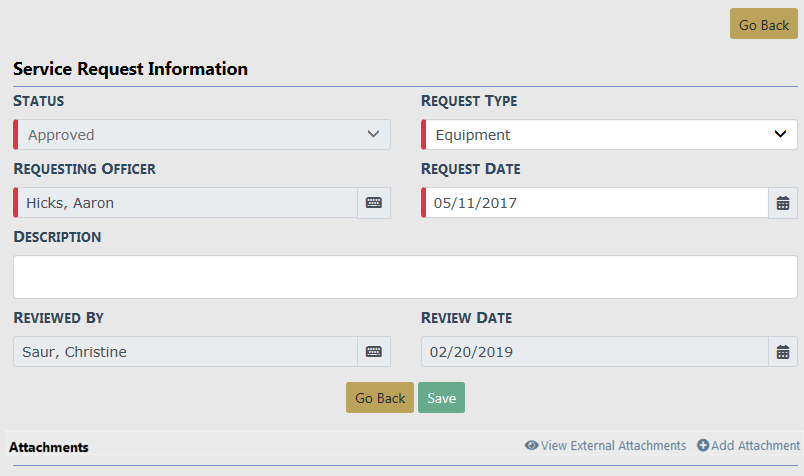The height and width of the screenshot is (476, 804).
Task: Click the Attachments section header
Action: pyautogui.click(x=48, y=447)
